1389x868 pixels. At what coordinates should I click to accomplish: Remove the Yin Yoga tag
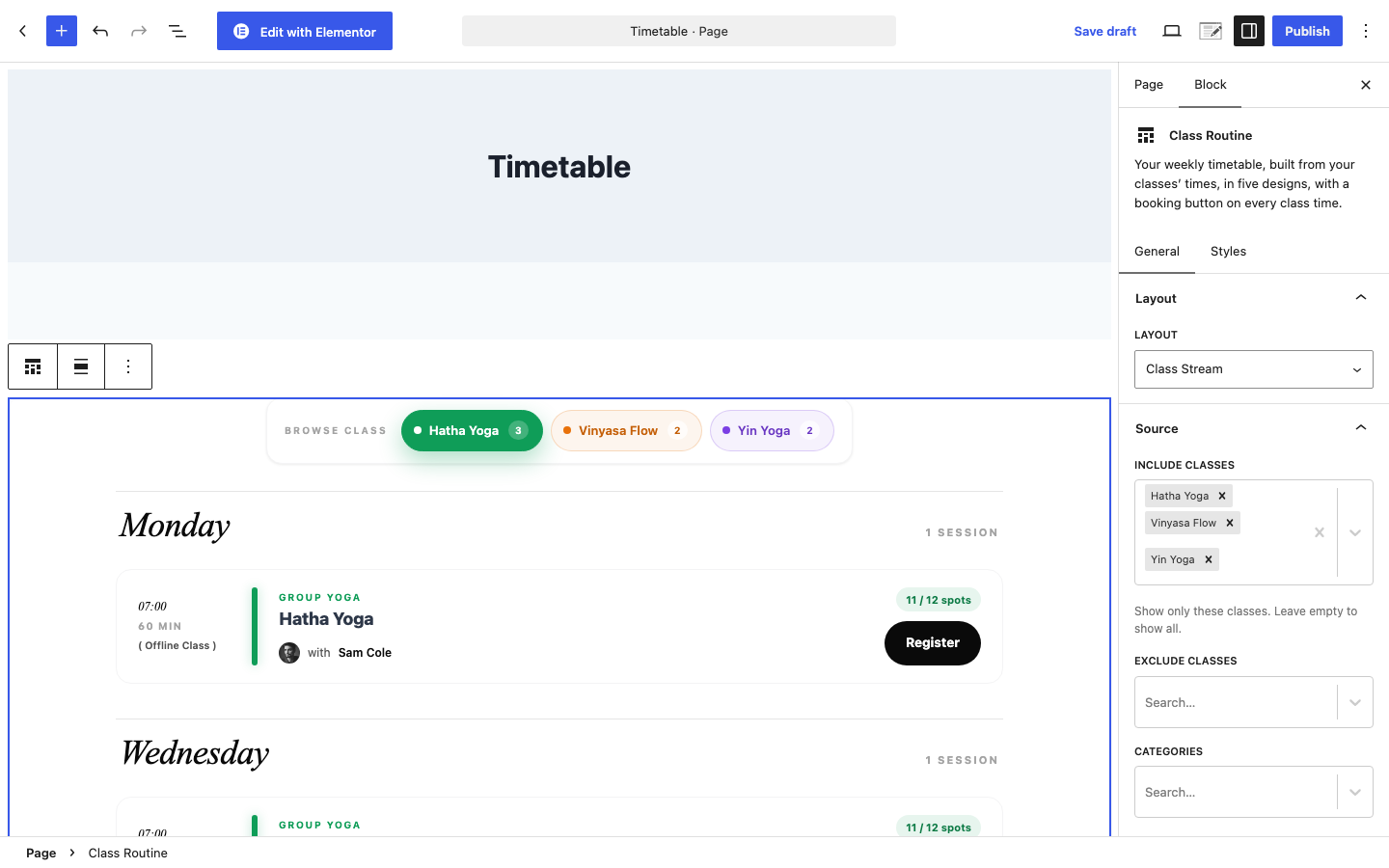click(x=1209, y=559)
